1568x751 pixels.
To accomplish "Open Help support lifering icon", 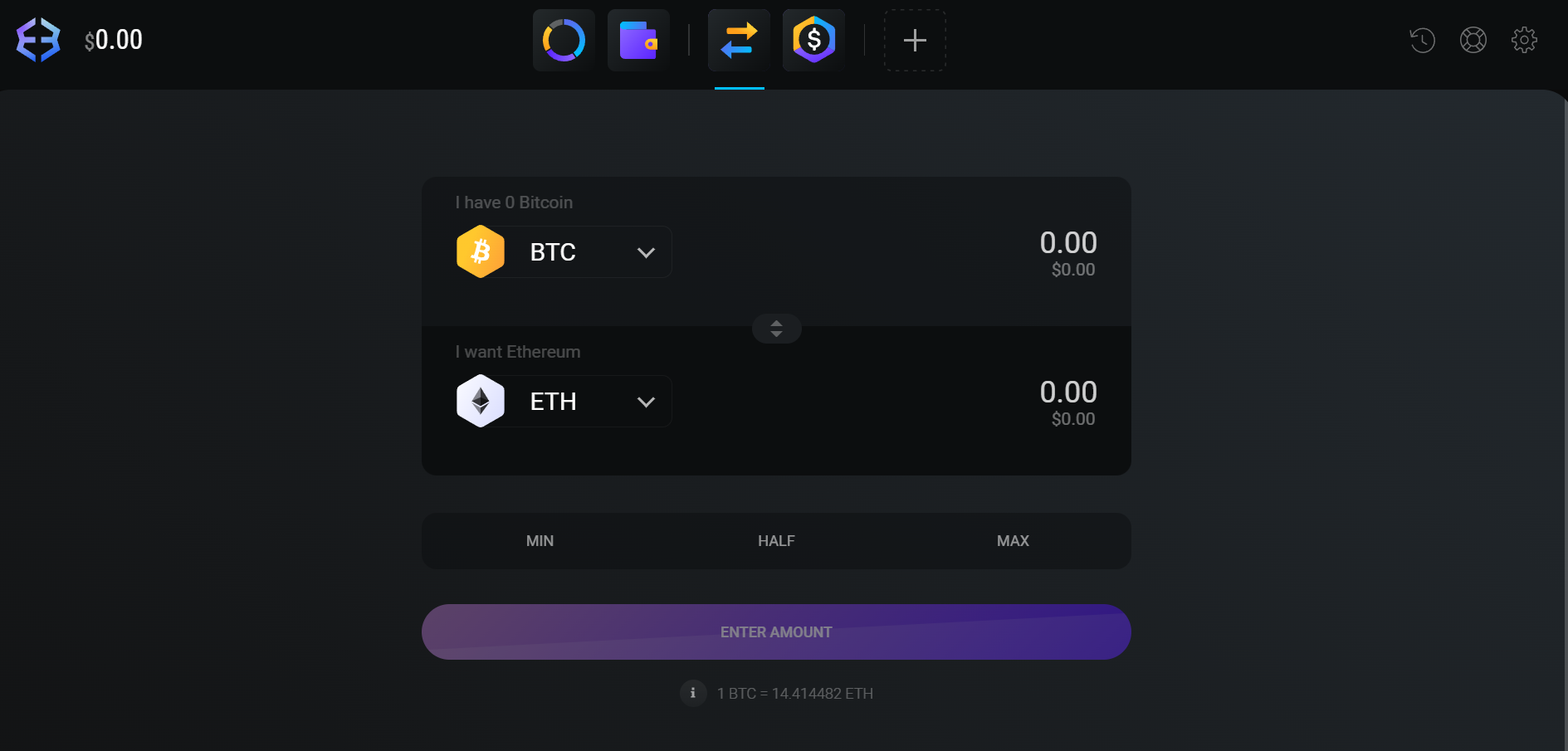I will click(1473, 39).
